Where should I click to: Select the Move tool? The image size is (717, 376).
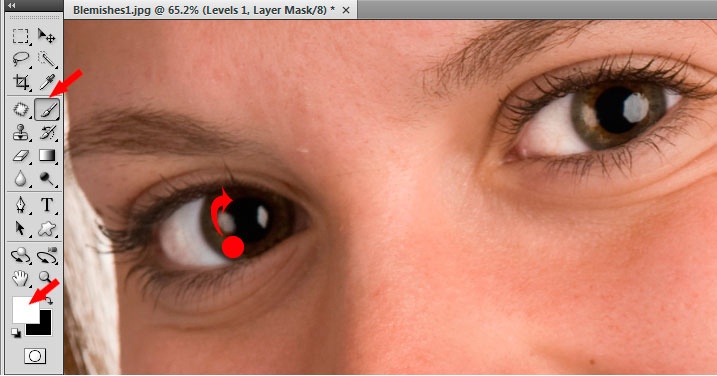(x=47, y=36)
